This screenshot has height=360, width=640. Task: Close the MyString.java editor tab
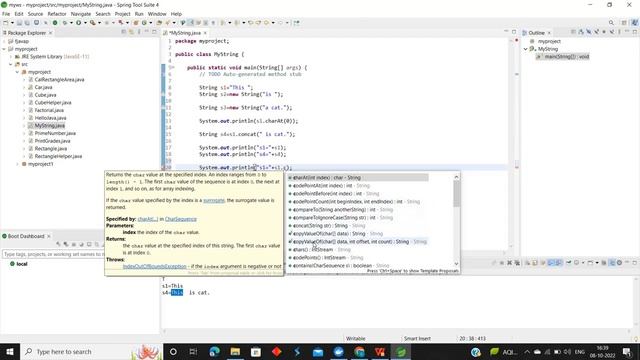tap(205, 33)
